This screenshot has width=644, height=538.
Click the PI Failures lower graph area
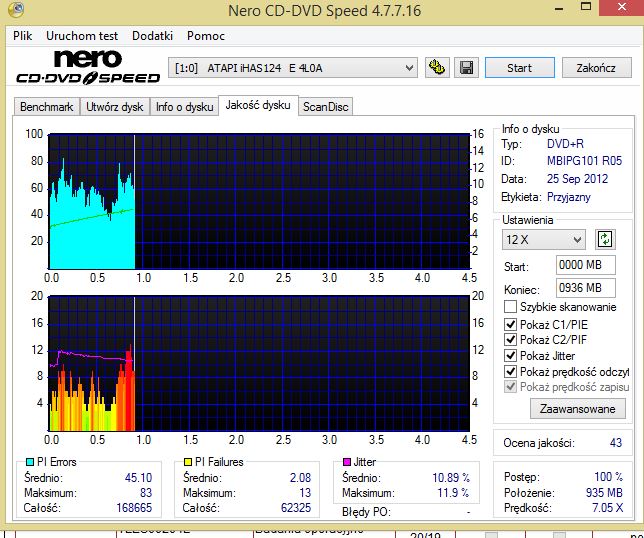(x=259, y=363)
